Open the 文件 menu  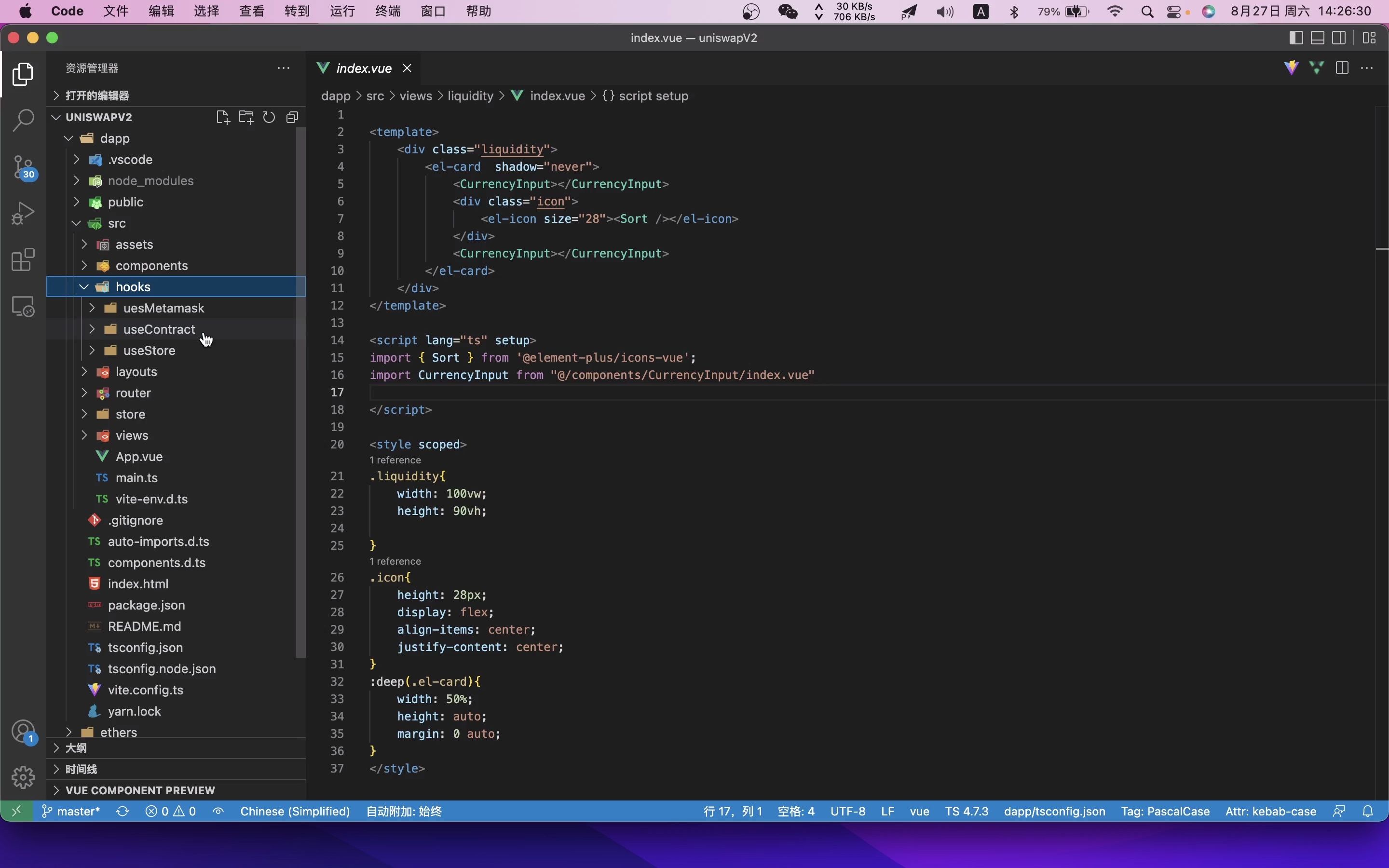pos(115,12)
